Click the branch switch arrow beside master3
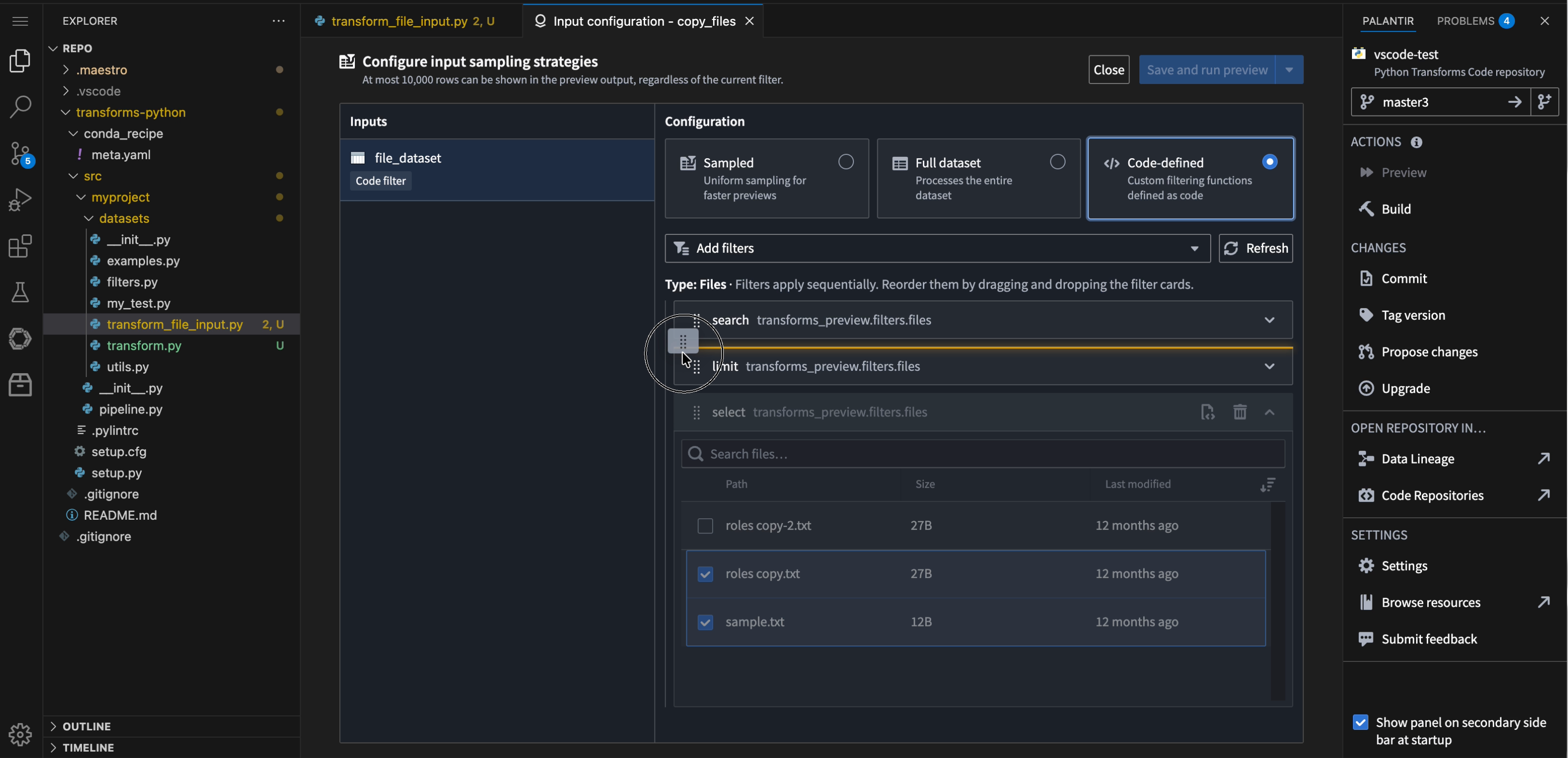The height and width of the screenshot is (758, 1568). pyautogui.click(x=1516, y=101)
